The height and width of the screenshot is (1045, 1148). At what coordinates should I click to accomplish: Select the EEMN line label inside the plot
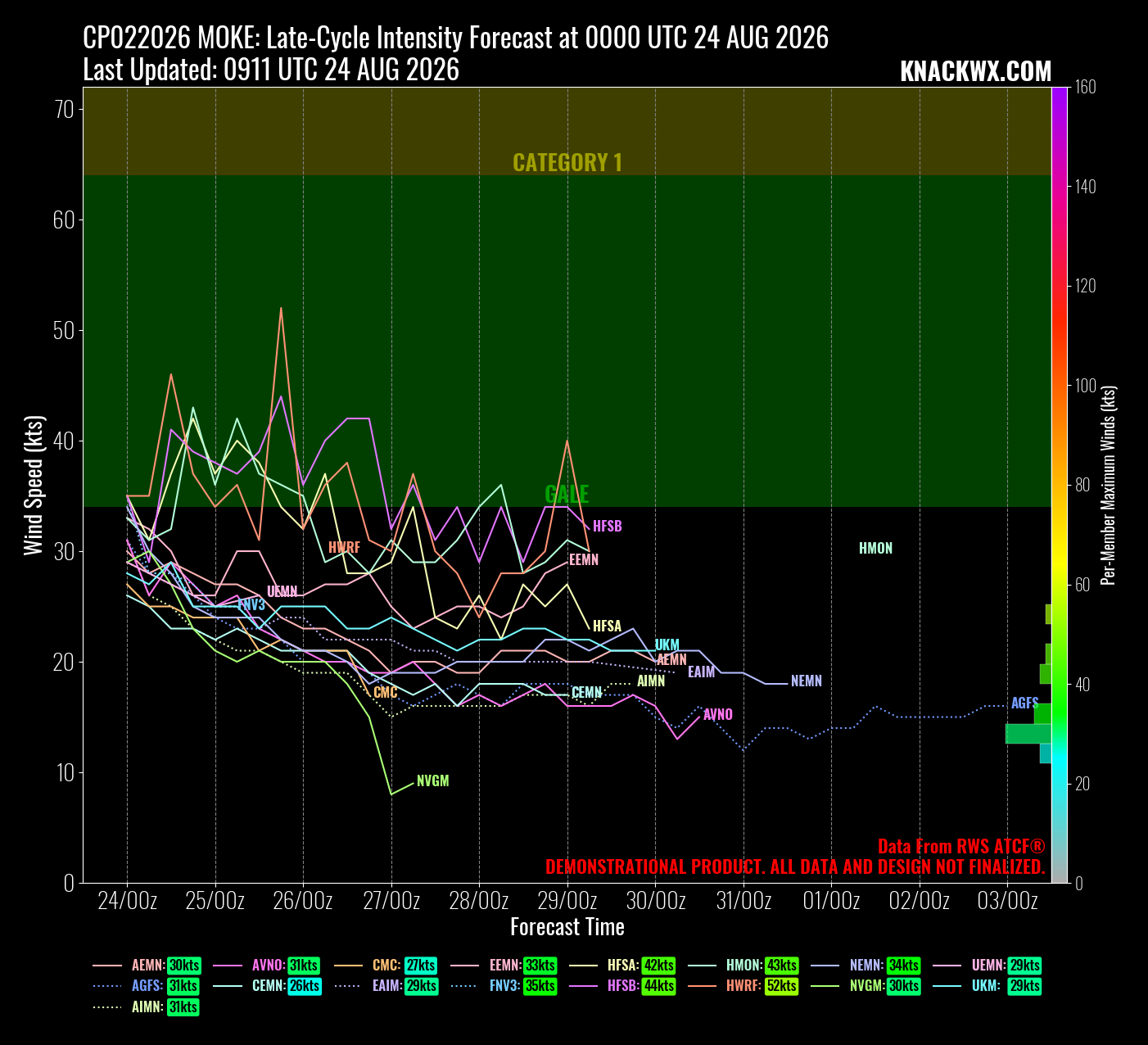point(584,559)
